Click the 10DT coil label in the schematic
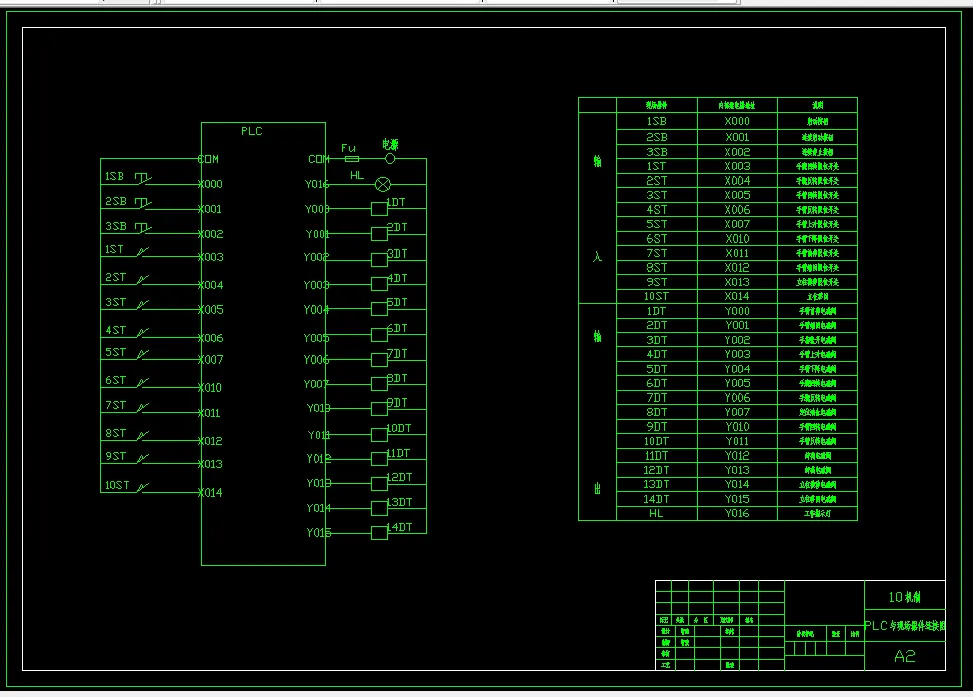Screen dimensions: 973x697 (x=398, y=428)
